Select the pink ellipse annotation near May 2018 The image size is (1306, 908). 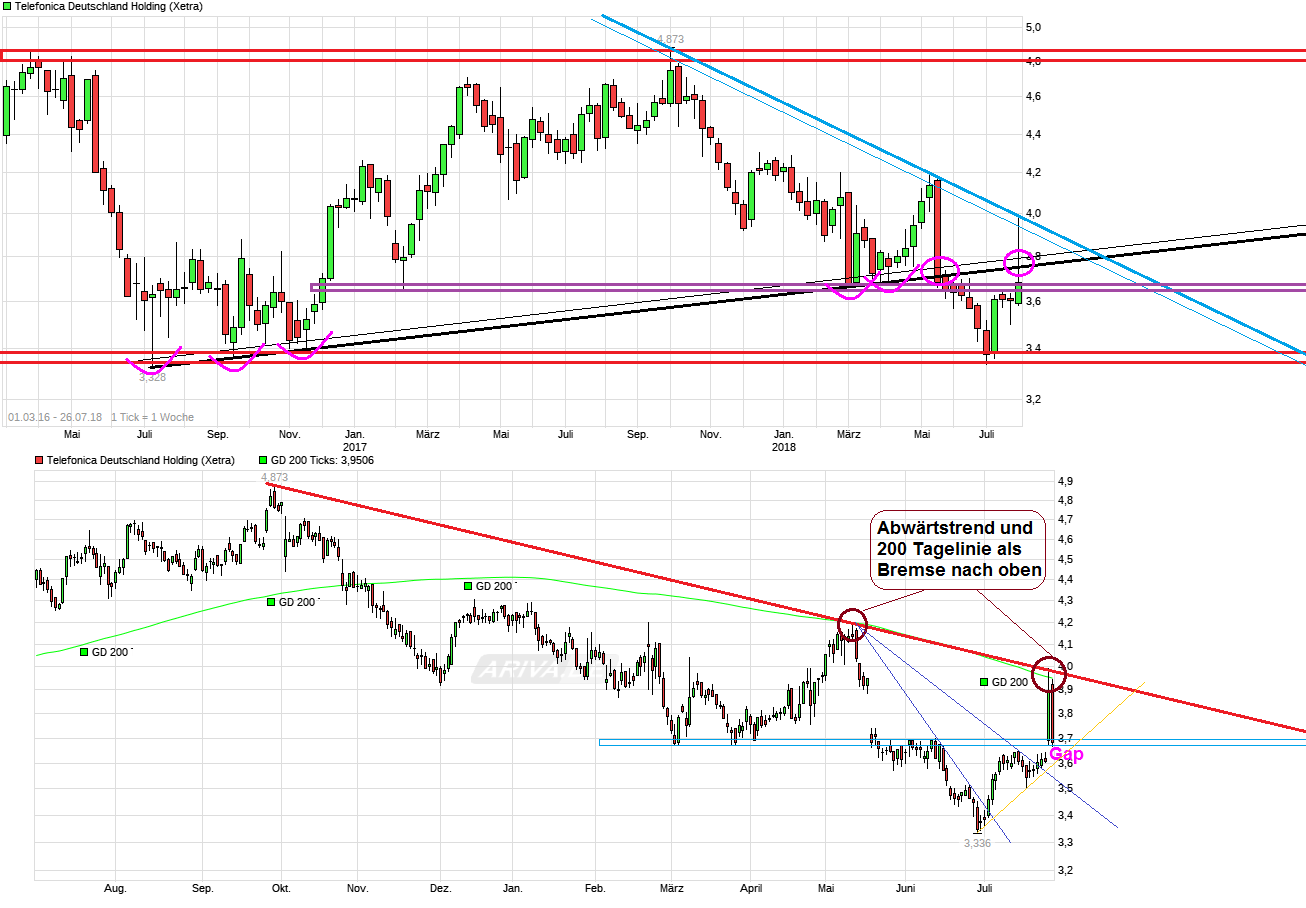click(x=938, y=268)
